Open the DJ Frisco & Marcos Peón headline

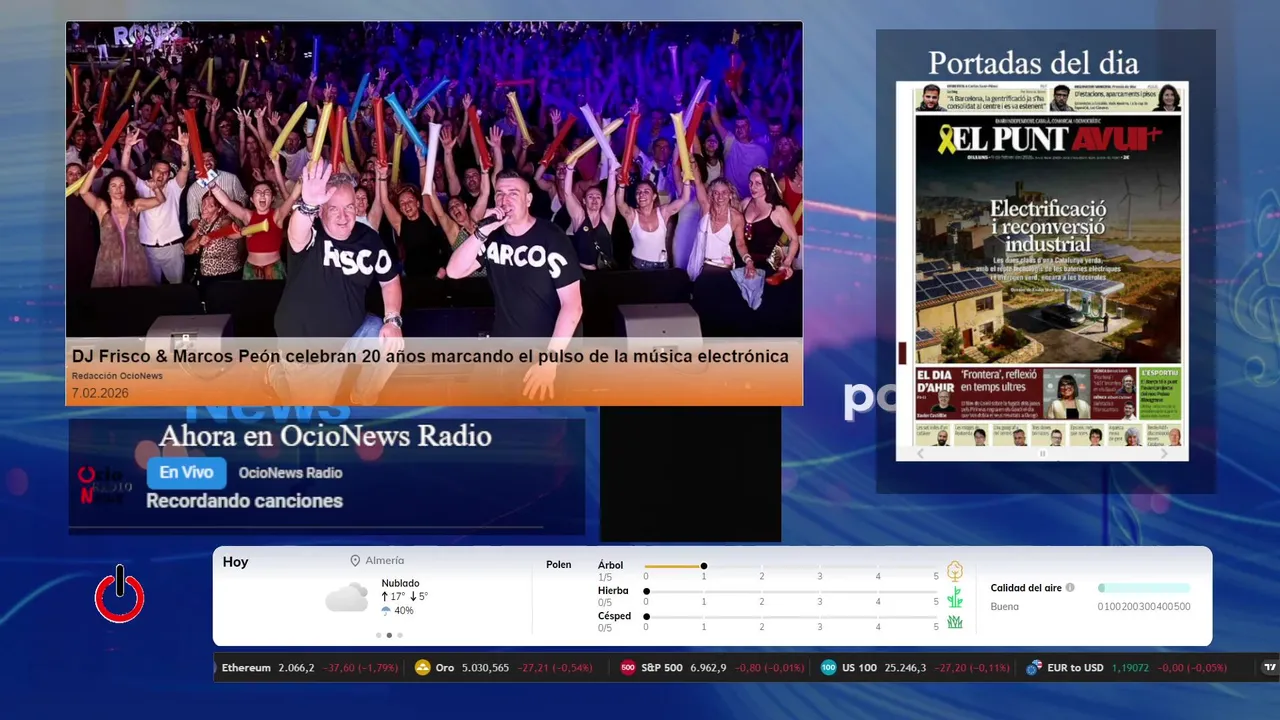click(x=430, y=356)
